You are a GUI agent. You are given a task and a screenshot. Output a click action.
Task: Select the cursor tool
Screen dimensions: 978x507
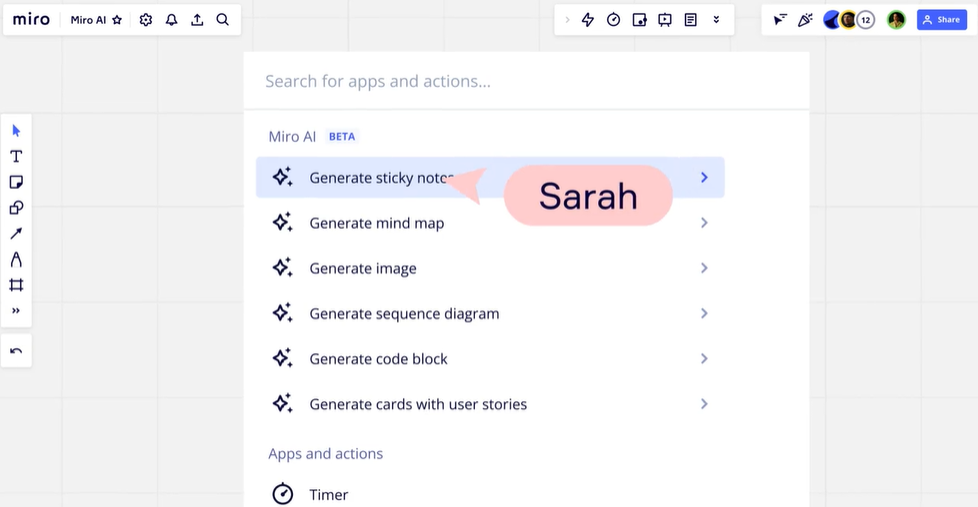16,130
